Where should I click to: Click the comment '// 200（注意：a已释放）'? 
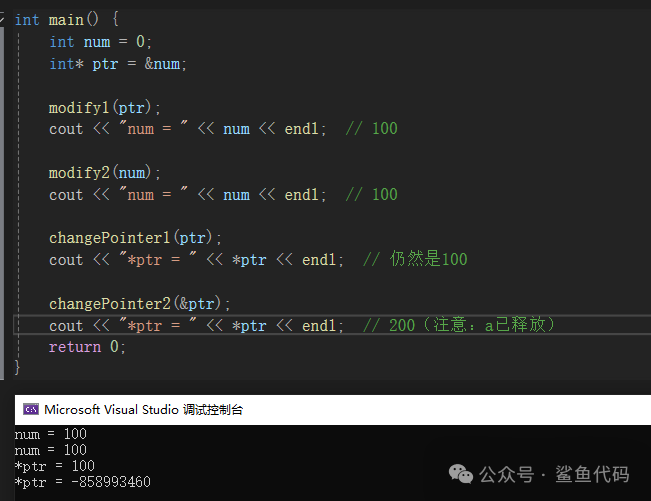pyautogui.click(x=459, y=325)
